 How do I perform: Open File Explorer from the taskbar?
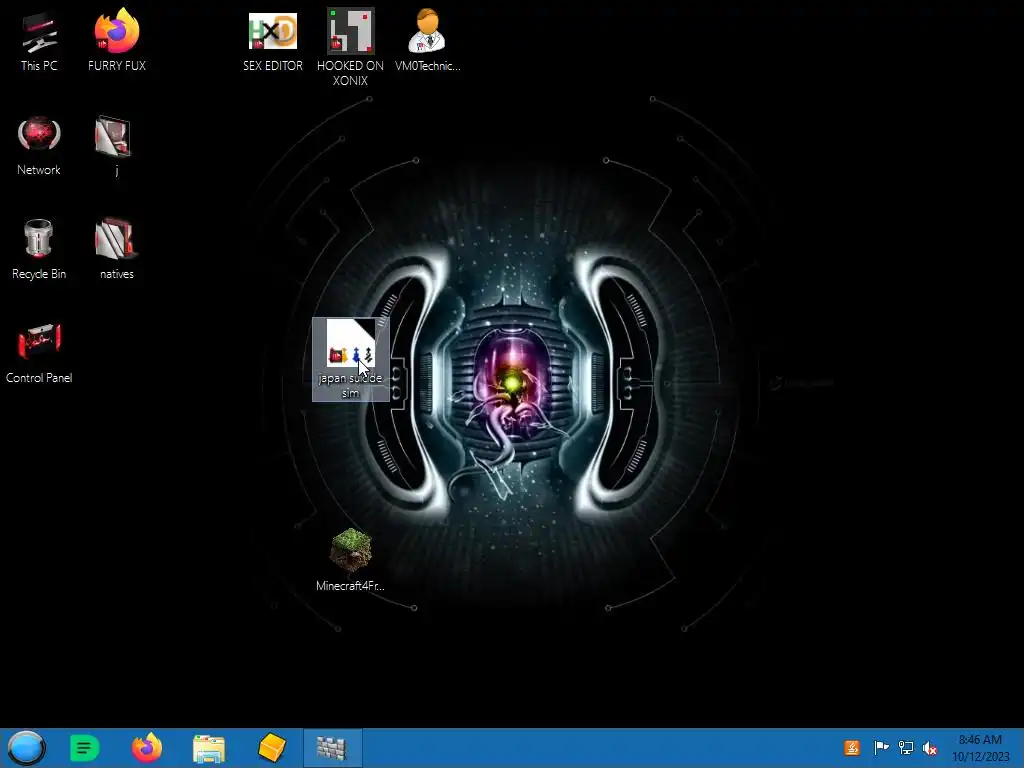coord(209,748)
